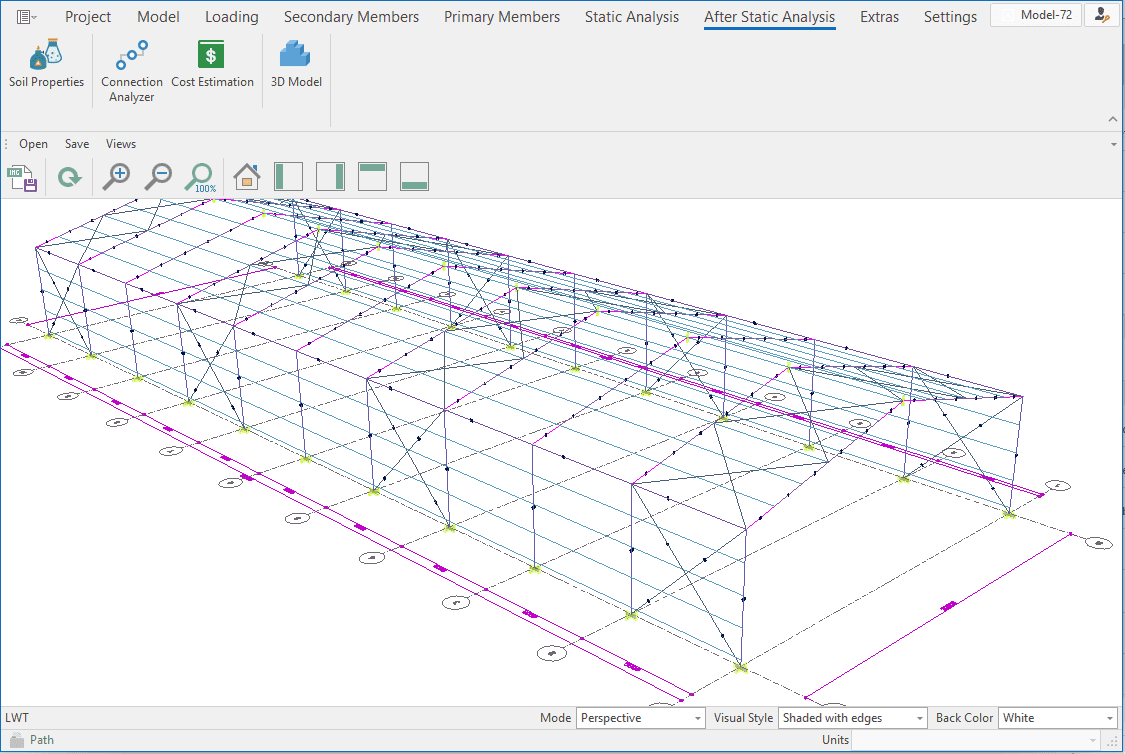Zoom out of the model

[x=158, y=177]
